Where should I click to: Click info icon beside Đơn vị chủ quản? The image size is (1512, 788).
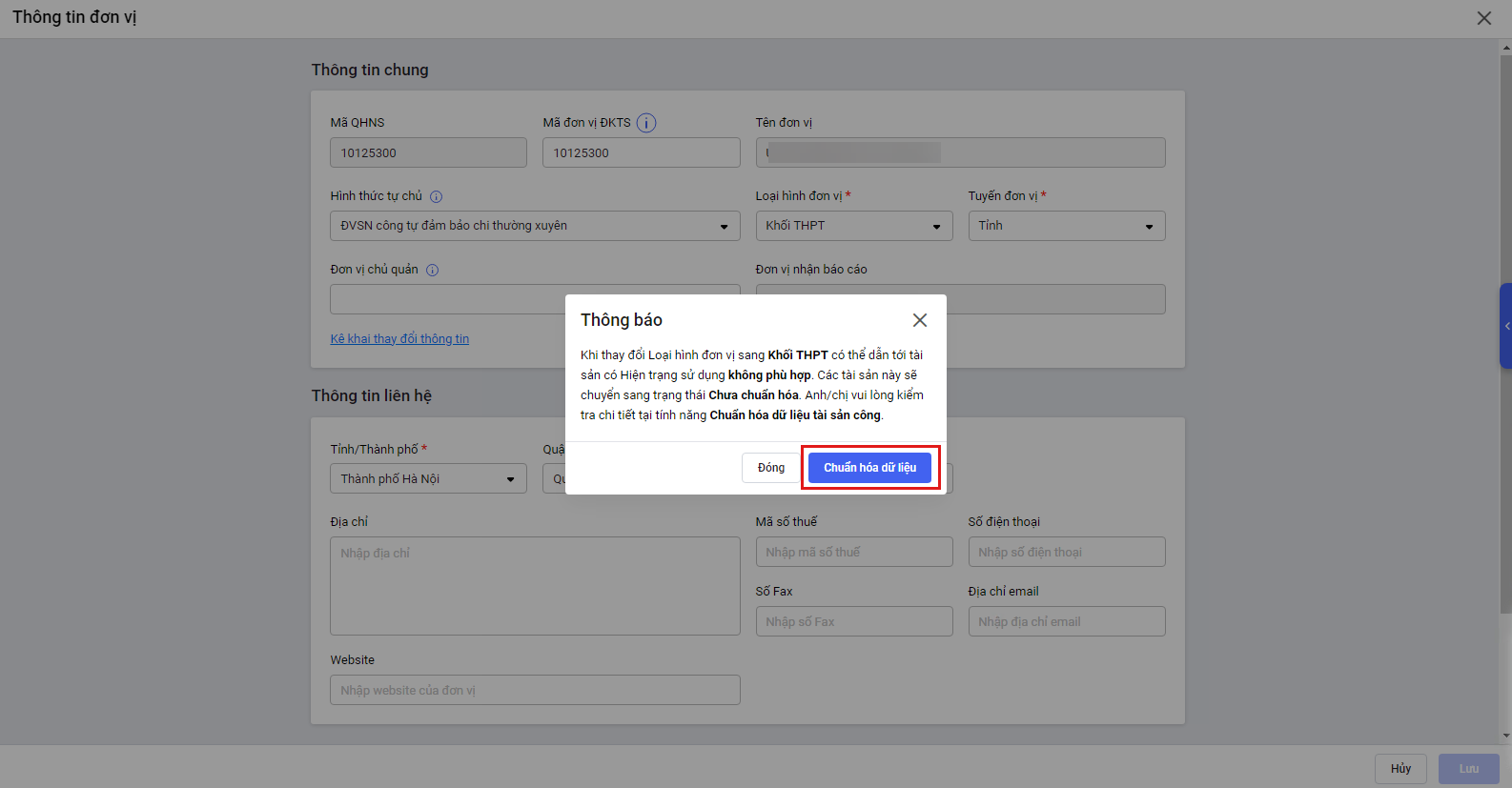tap(433, 271)
